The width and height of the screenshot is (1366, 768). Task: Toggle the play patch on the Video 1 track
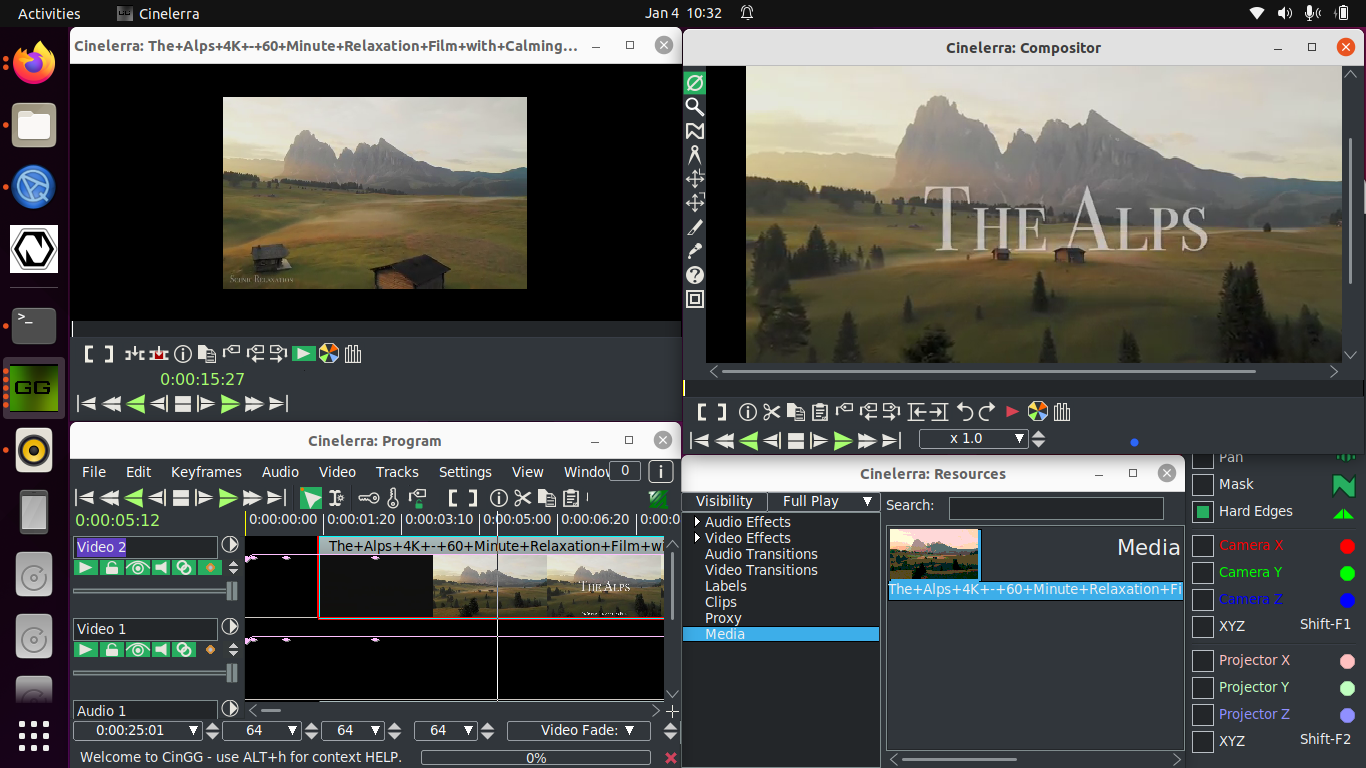point(87,650)
